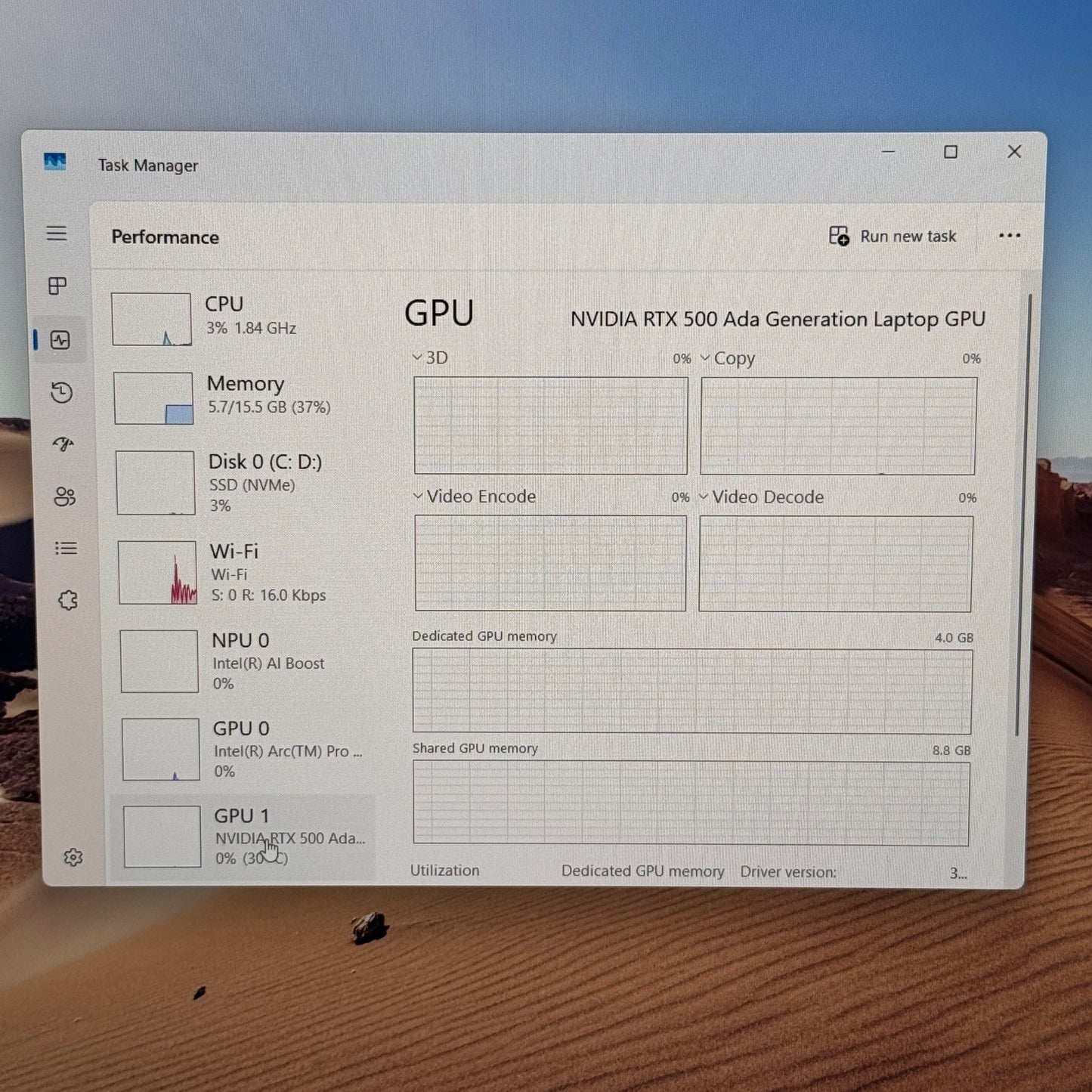Open the App history page icon

[x=61, y=392]
